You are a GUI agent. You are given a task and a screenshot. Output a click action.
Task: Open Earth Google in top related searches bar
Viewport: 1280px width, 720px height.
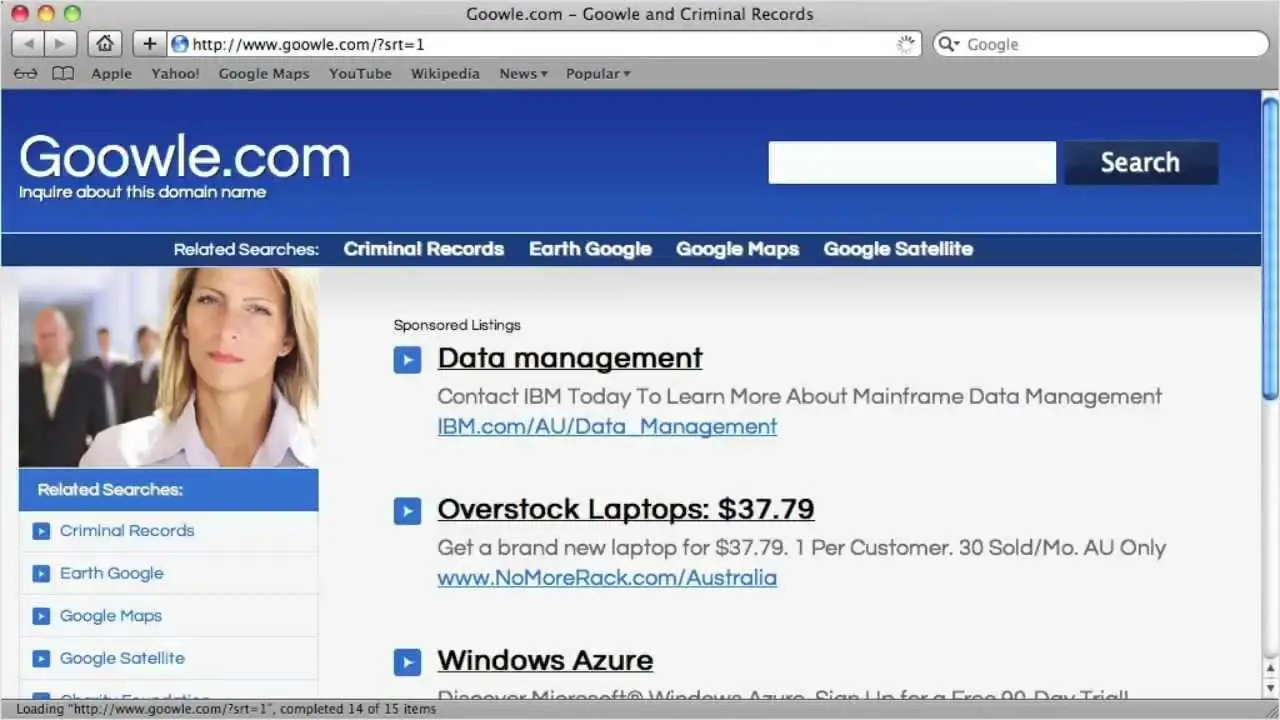point(590,249)
